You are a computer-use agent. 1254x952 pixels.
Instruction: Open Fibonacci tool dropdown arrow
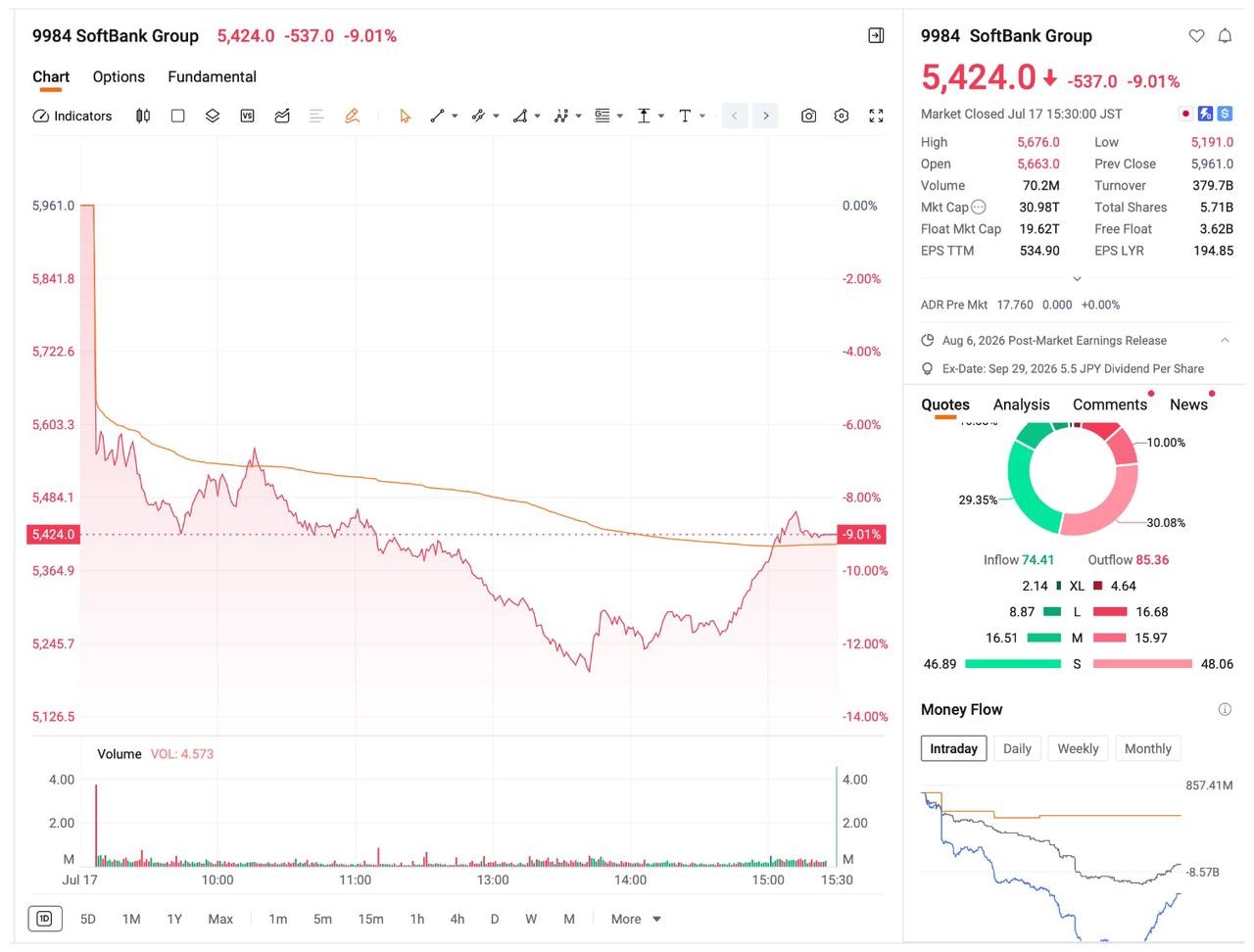[x=619, y=117]
